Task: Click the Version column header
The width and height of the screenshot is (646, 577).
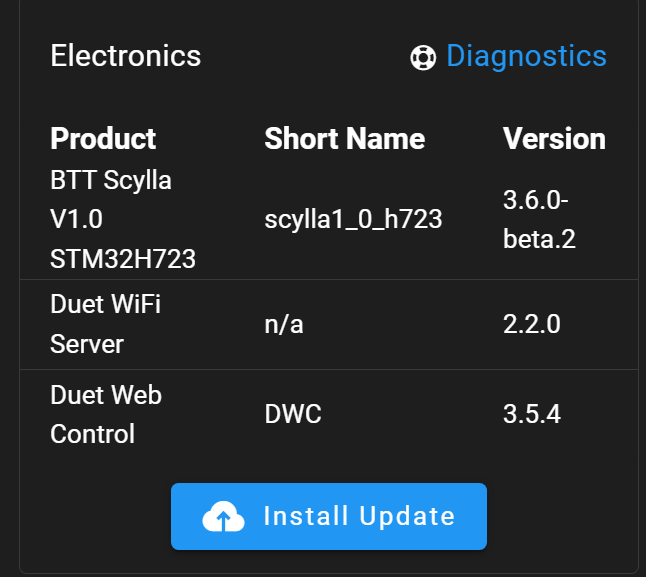Action: pos(554,138)
